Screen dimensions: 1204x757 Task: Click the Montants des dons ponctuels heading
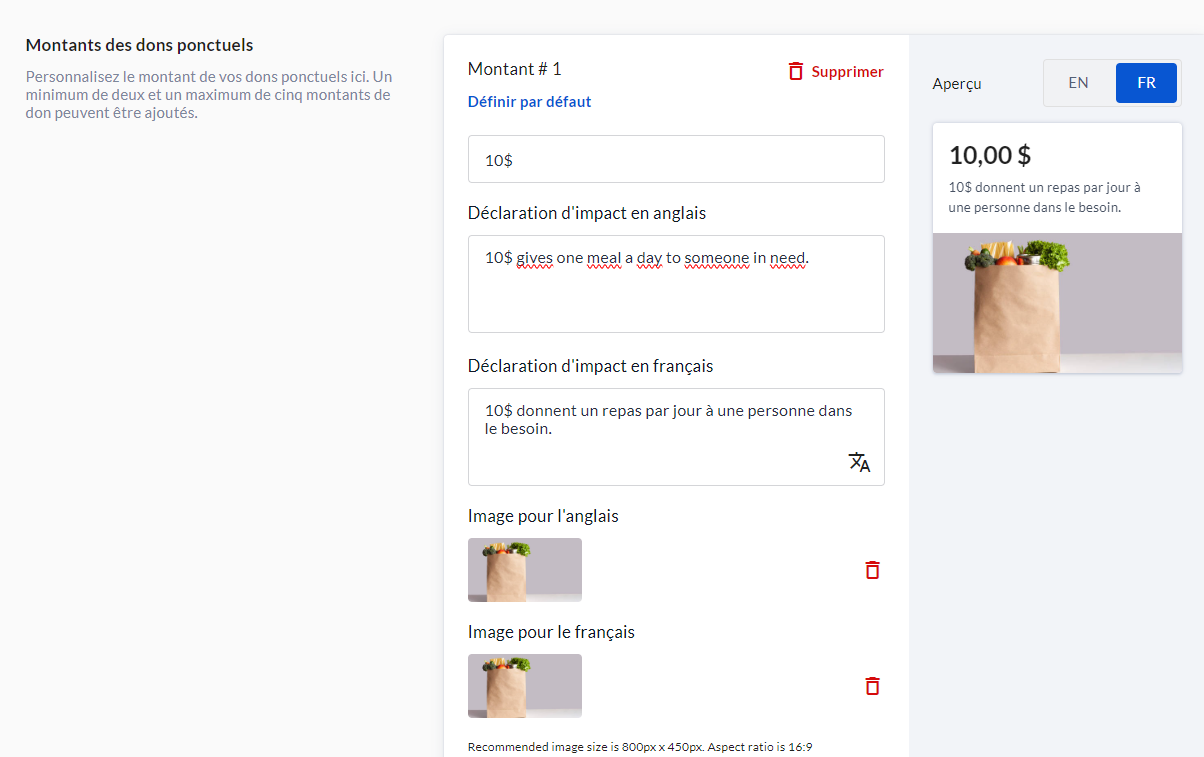(x=139, y=45)
